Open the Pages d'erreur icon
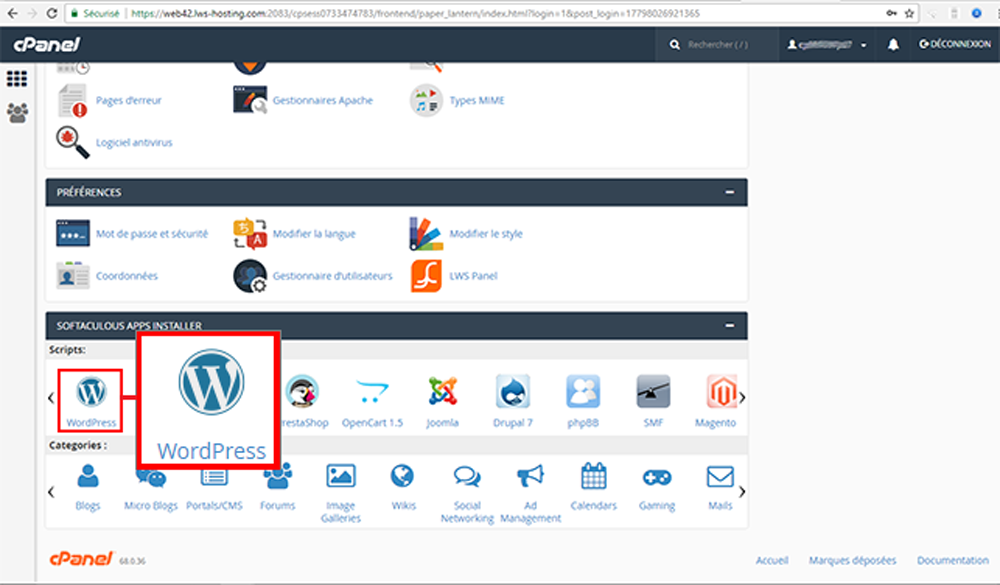 coord(72,101)
